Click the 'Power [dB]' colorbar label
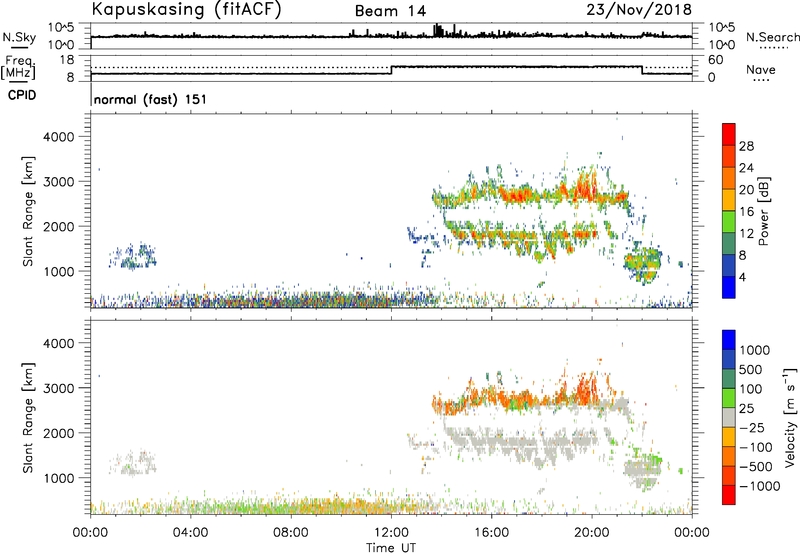 [x=763, y=211]
